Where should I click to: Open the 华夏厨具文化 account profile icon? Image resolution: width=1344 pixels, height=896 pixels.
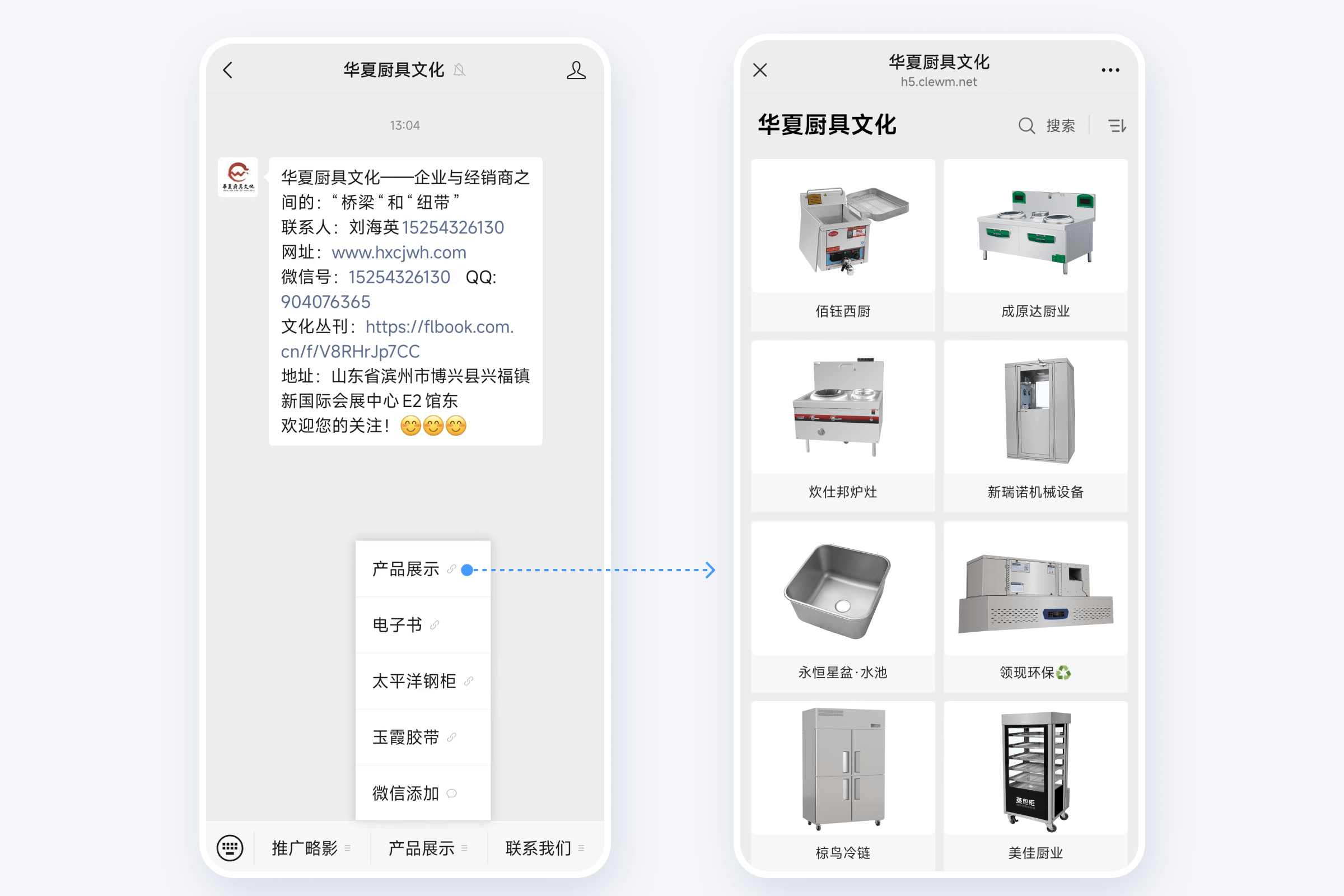tap(576, 71)
